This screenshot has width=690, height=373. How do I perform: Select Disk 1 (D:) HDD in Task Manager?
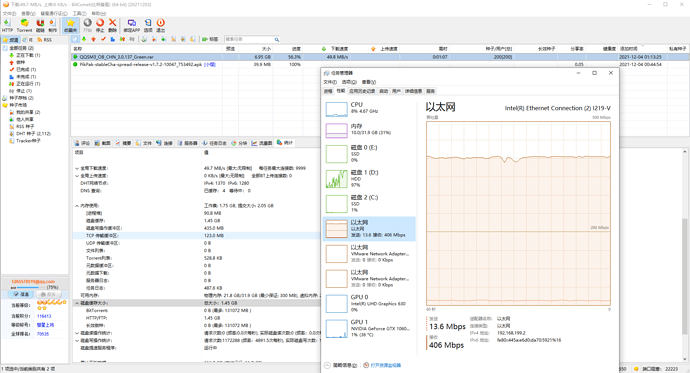[x=369, y=179]
